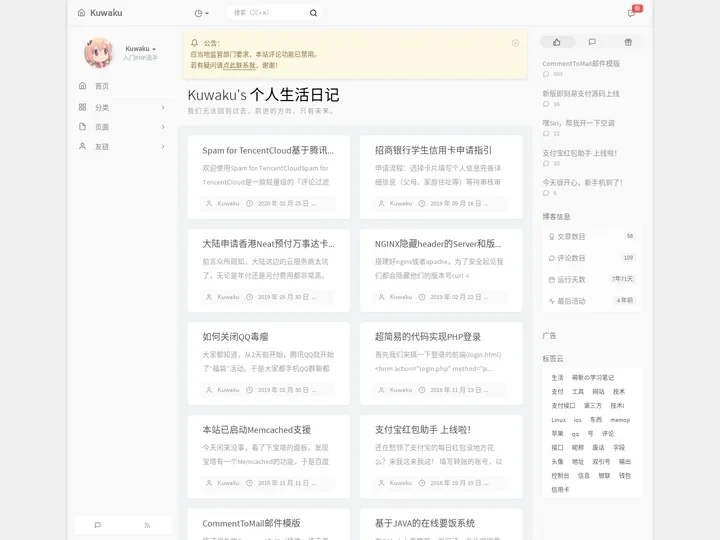Open the 支付宝红包助手 上线啦! article card
The width and height of the screenshot is (720, 540).
422,430
